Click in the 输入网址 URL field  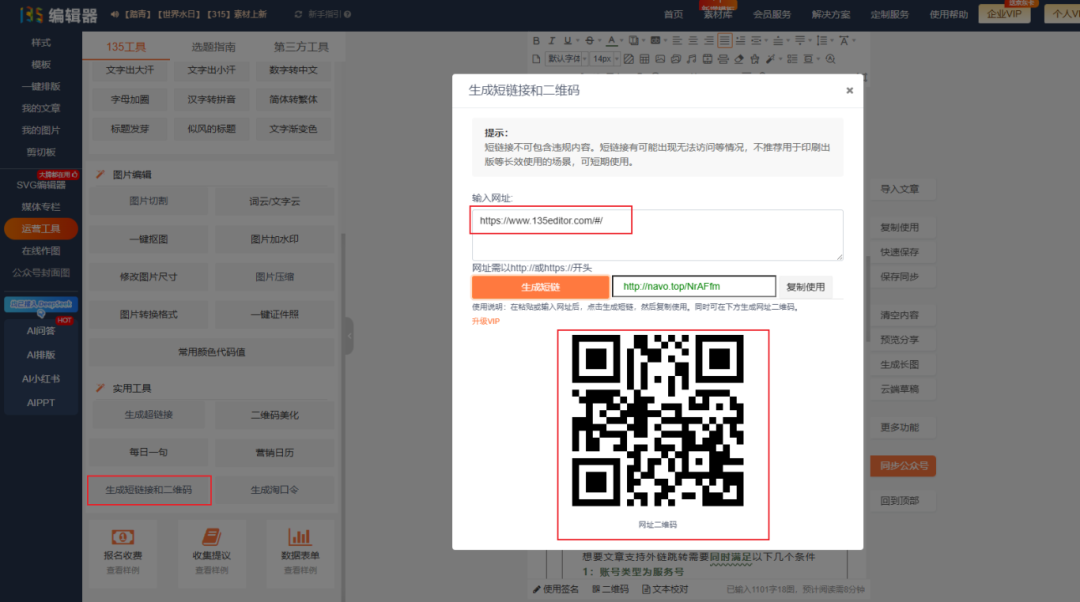(x=657, y=235)
